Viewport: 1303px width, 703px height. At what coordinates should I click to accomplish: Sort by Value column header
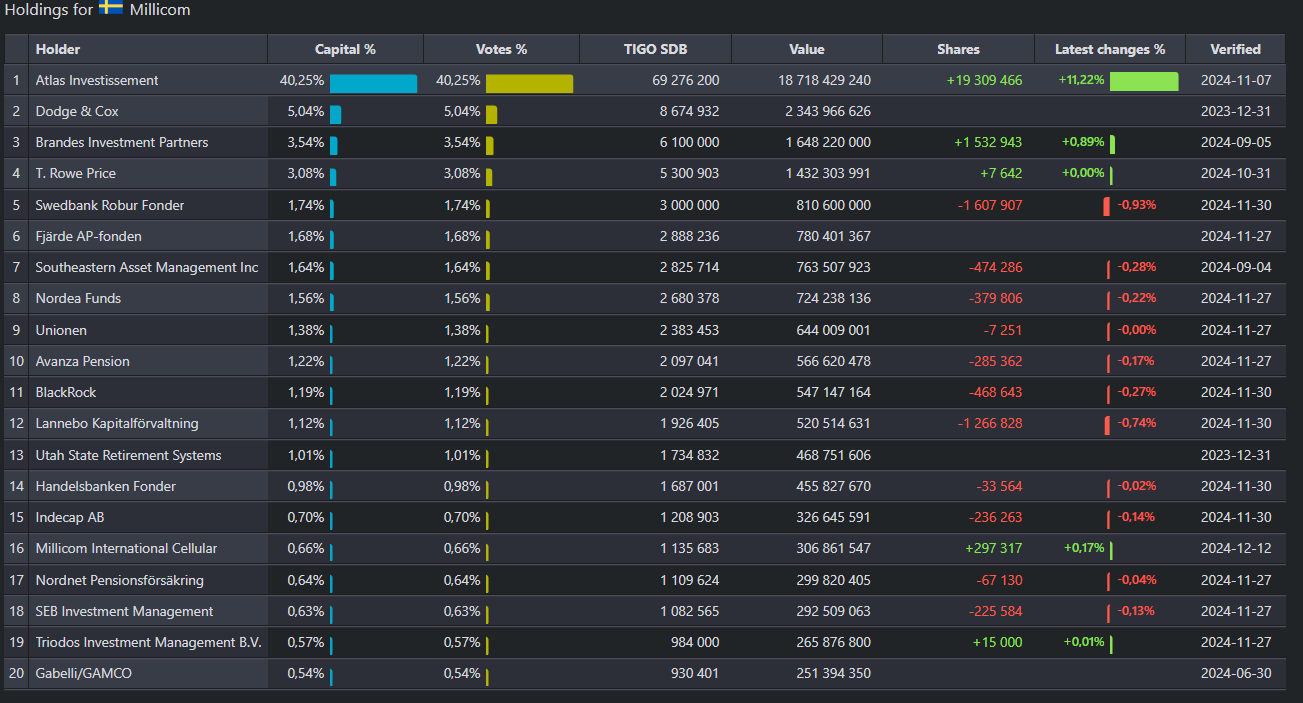coord(806,49)
